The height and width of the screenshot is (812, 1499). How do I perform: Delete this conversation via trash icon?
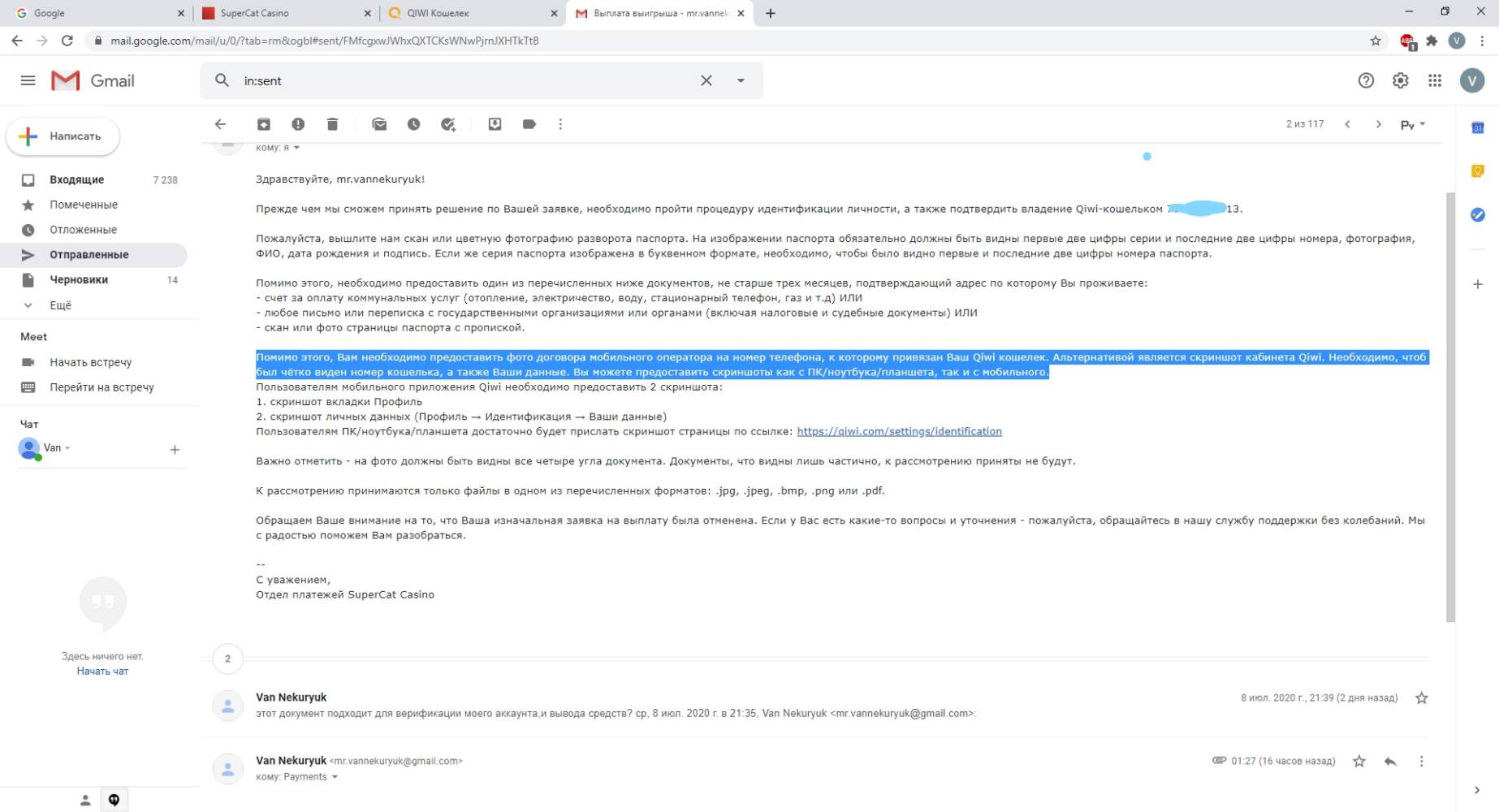click(x=332, y=124)
